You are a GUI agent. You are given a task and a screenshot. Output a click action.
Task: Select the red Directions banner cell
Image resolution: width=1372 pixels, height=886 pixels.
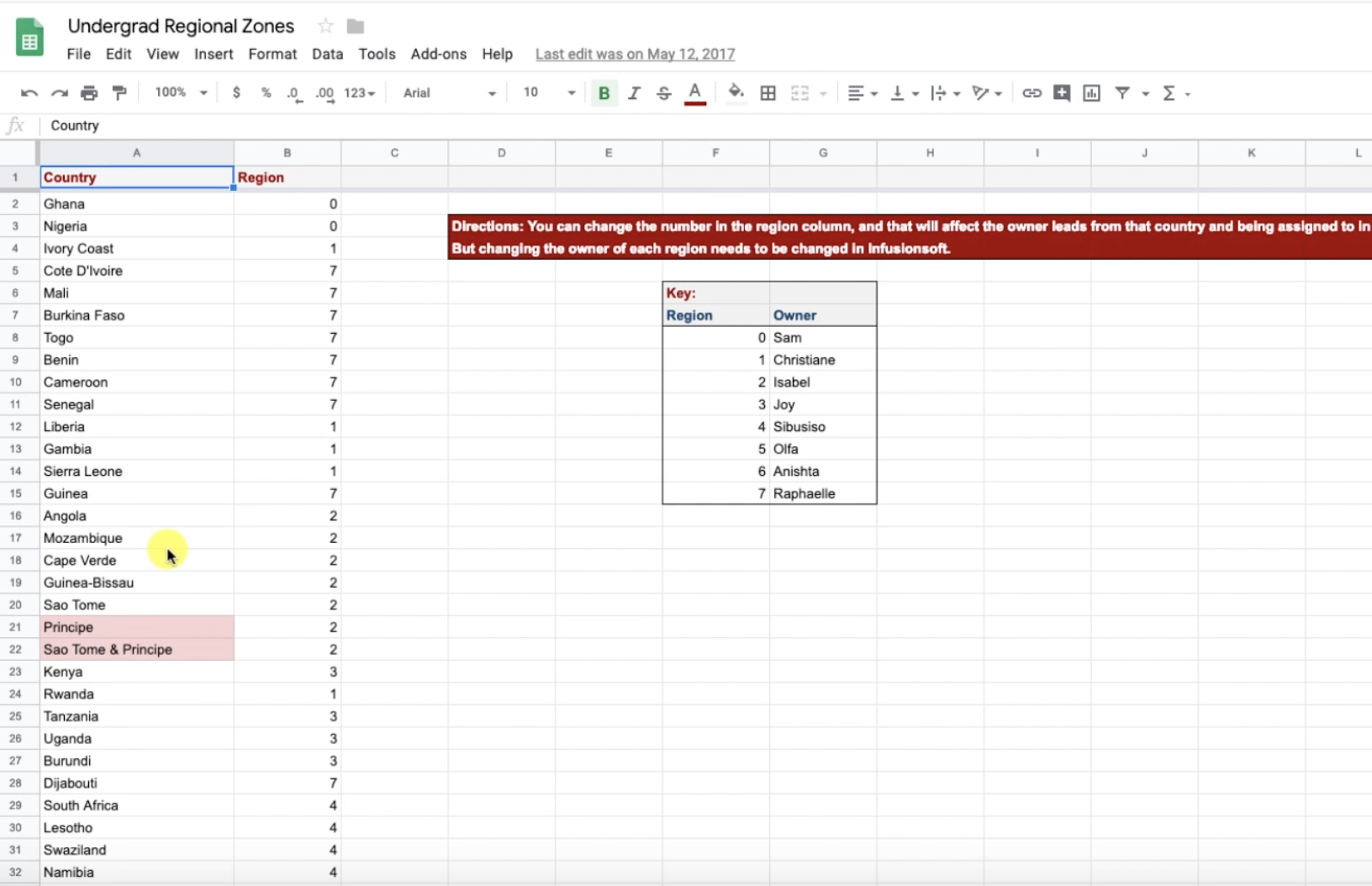(x=910, y=237)
